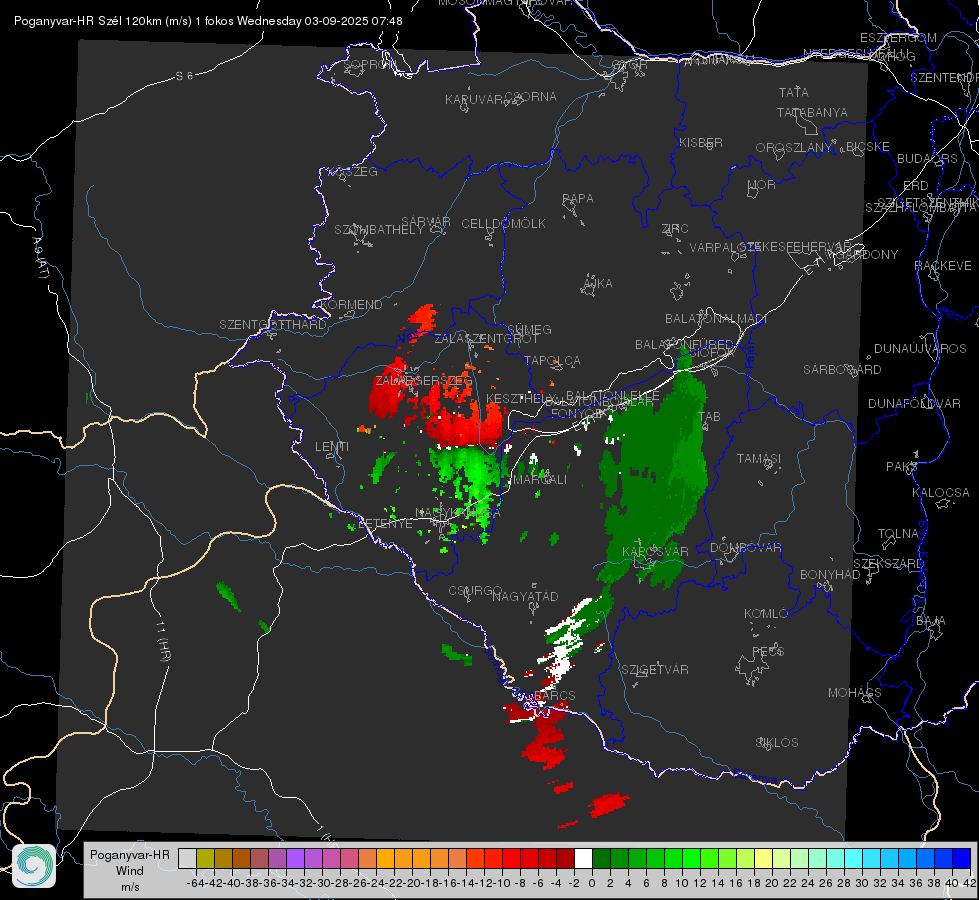Click the CSURGO city label

click(x=475, y=590)
